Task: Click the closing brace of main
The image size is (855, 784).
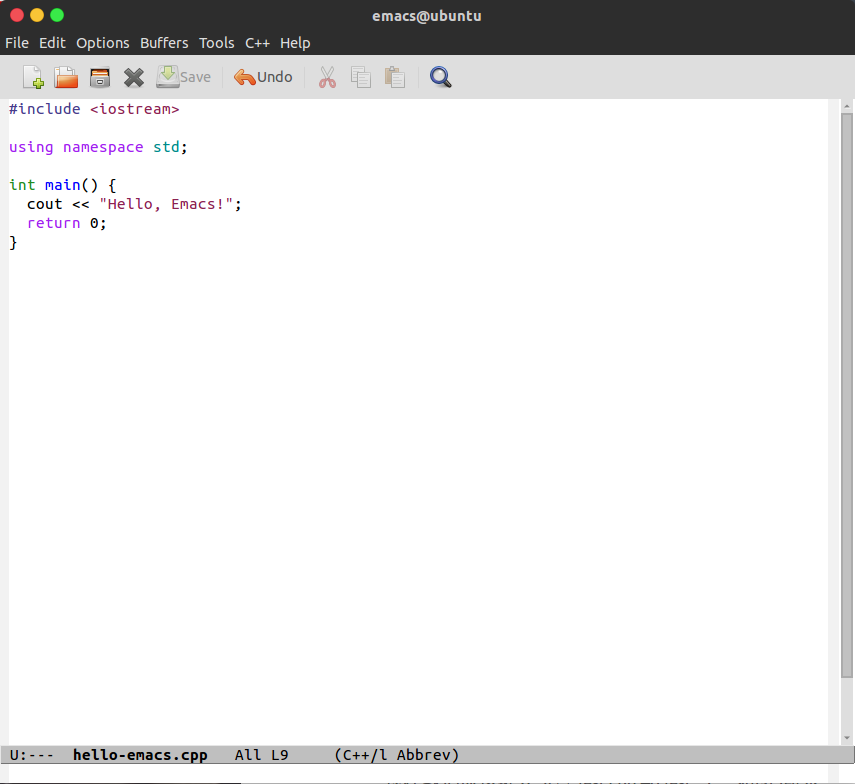Action: pyautogui.click(x=13, y=242)
